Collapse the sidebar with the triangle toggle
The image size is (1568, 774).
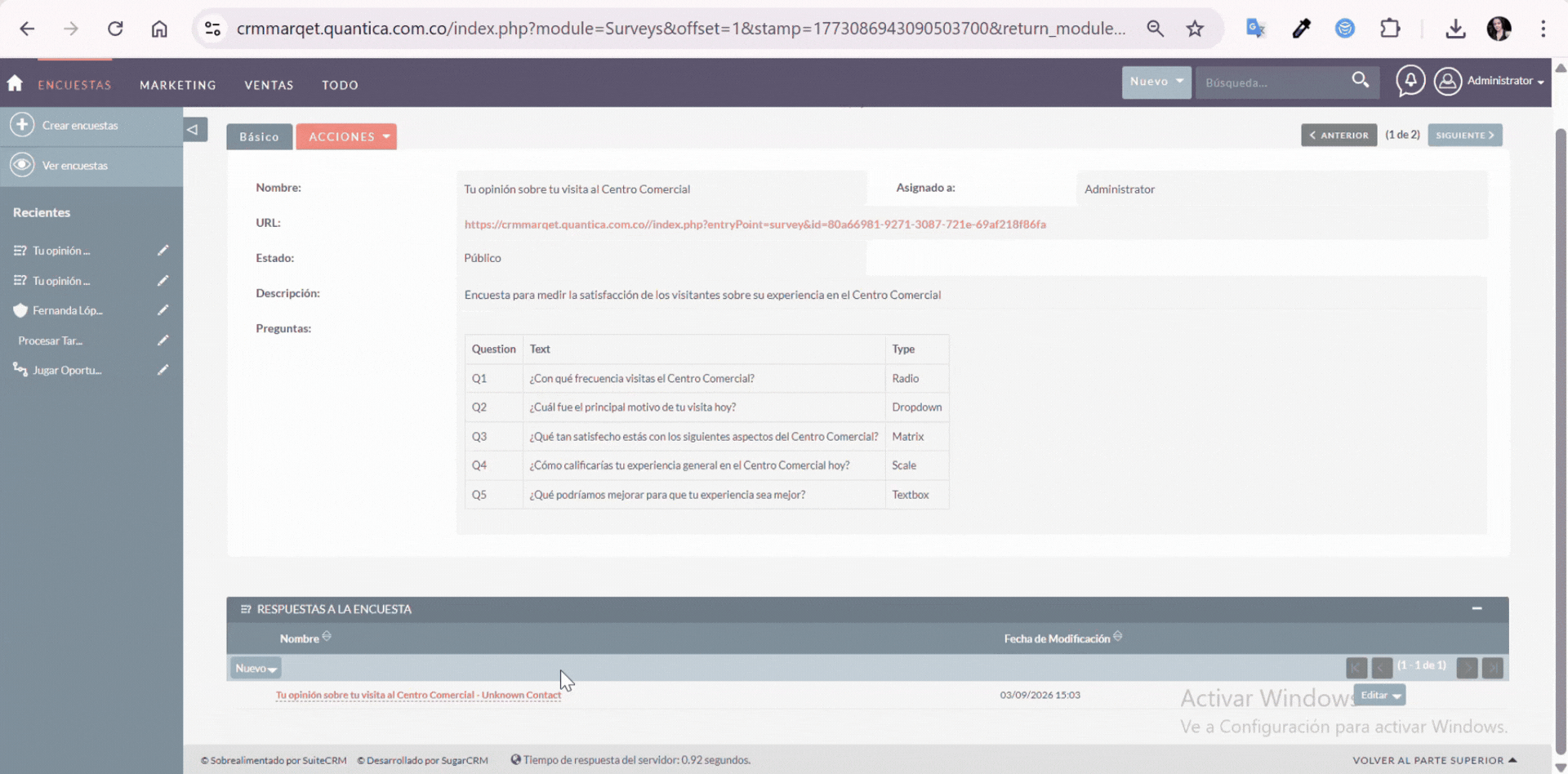pyautogui.click(x=194, y=130)
